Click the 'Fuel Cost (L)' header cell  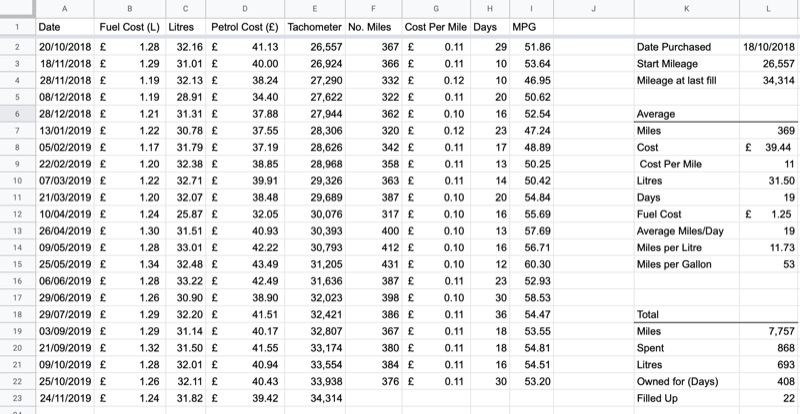[x=130, y=27]
